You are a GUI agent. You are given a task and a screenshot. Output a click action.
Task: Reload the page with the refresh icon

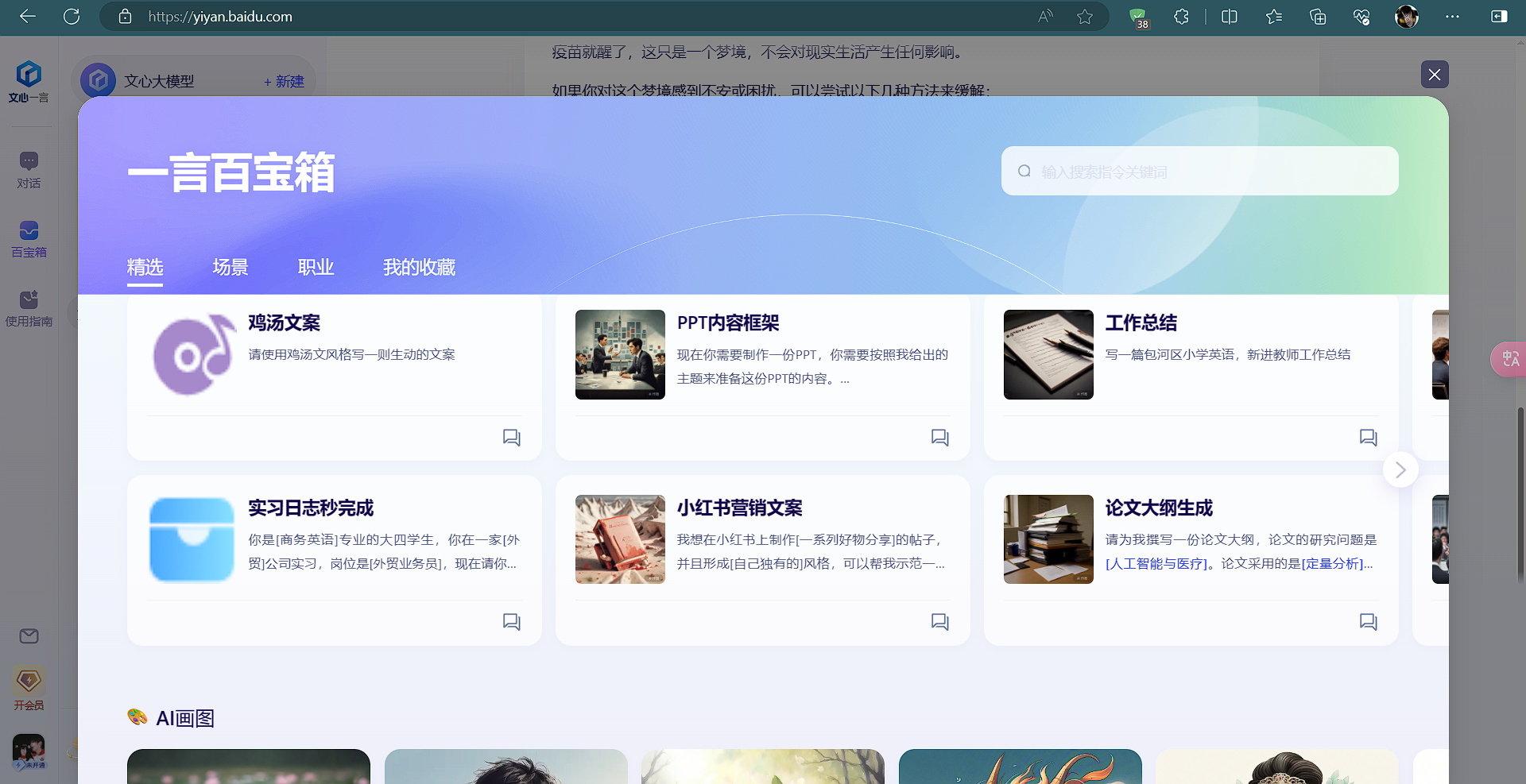coord(72,17)
